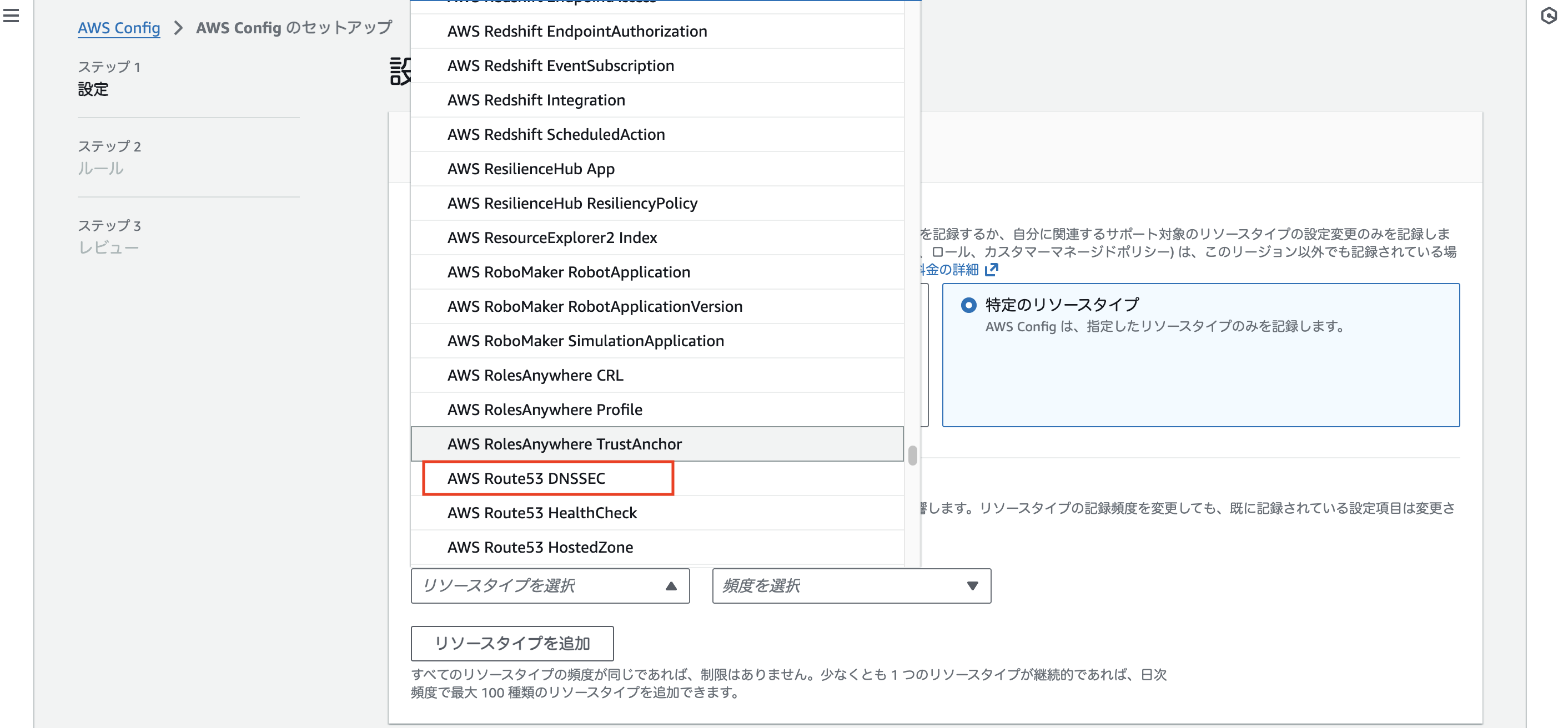Select AWS ResilienceHub App from the list
Viewport: 1568px width, 728px height.
tap(531, 169)
